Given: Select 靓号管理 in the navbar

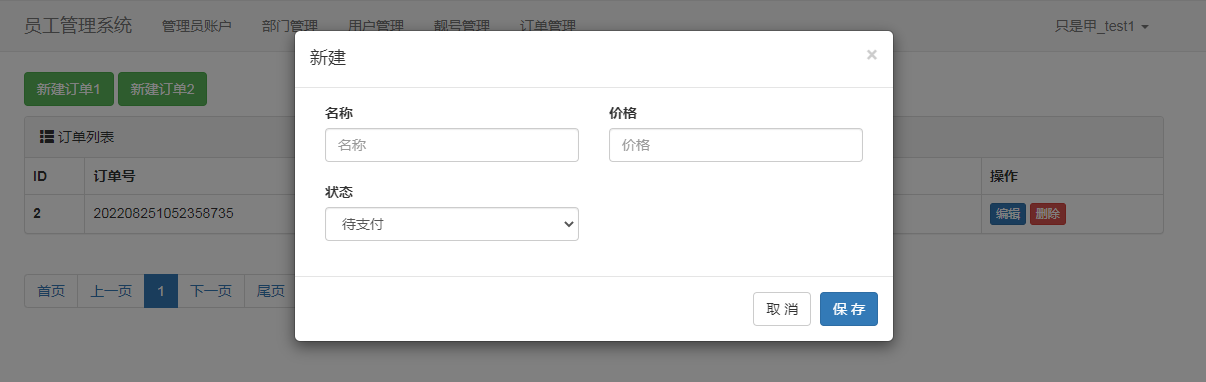Looking at the screenshot, I should [462, 26].
